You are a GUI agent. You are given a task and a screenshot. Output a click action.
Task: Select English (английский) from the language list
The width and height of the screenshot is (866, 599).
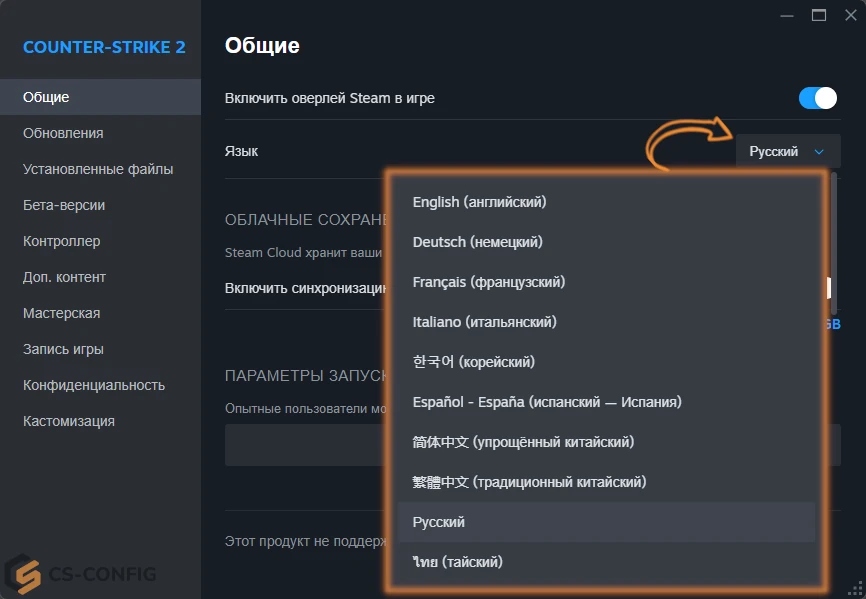(477, 201)
